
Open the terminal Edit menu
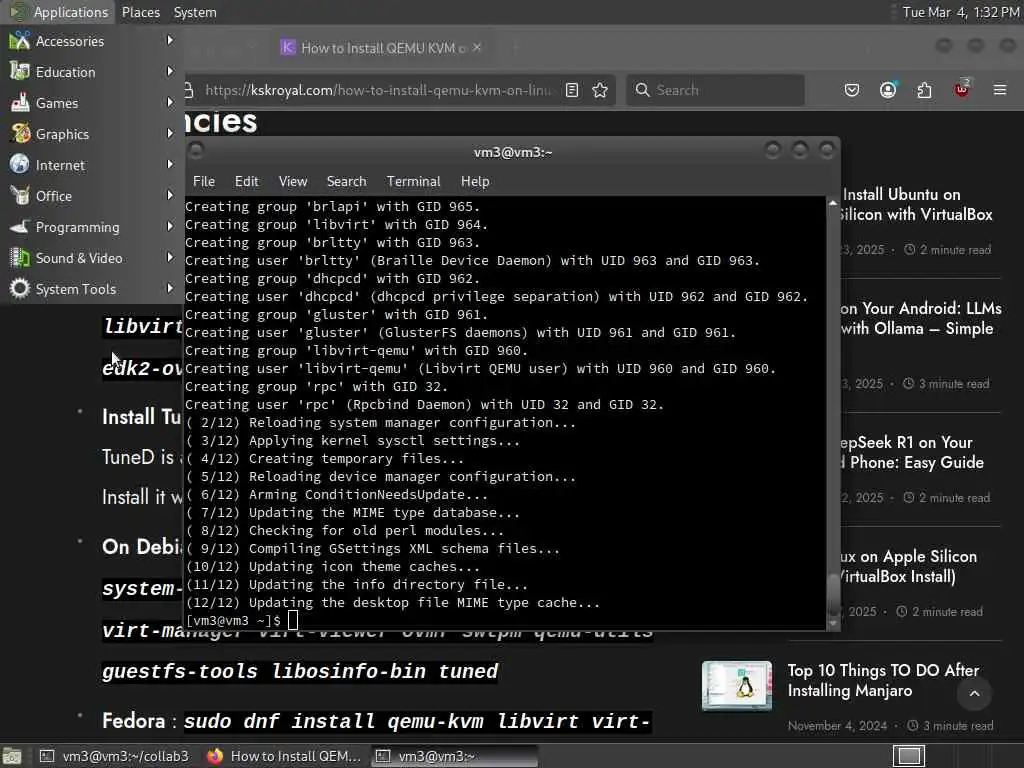pos(246,182)
